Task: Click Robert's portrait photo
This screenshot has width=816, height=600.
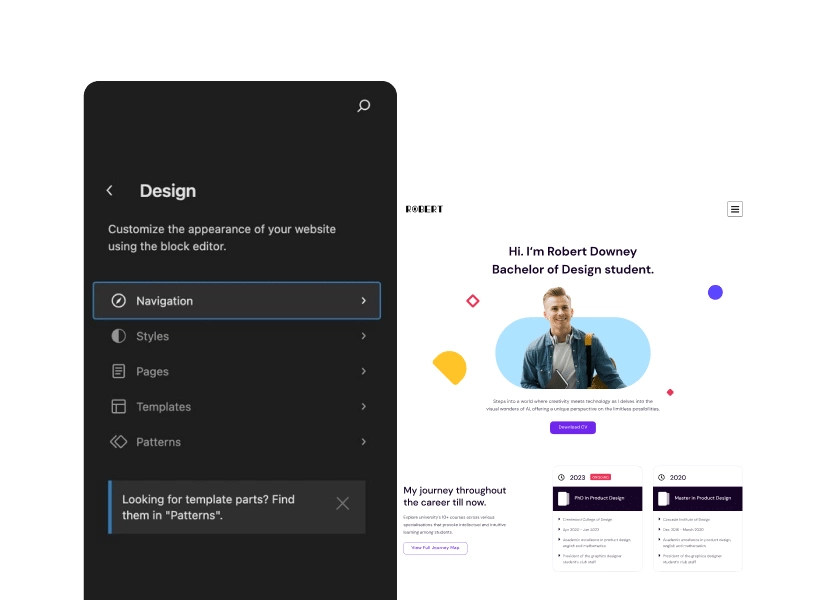Action: click(568, 340)
